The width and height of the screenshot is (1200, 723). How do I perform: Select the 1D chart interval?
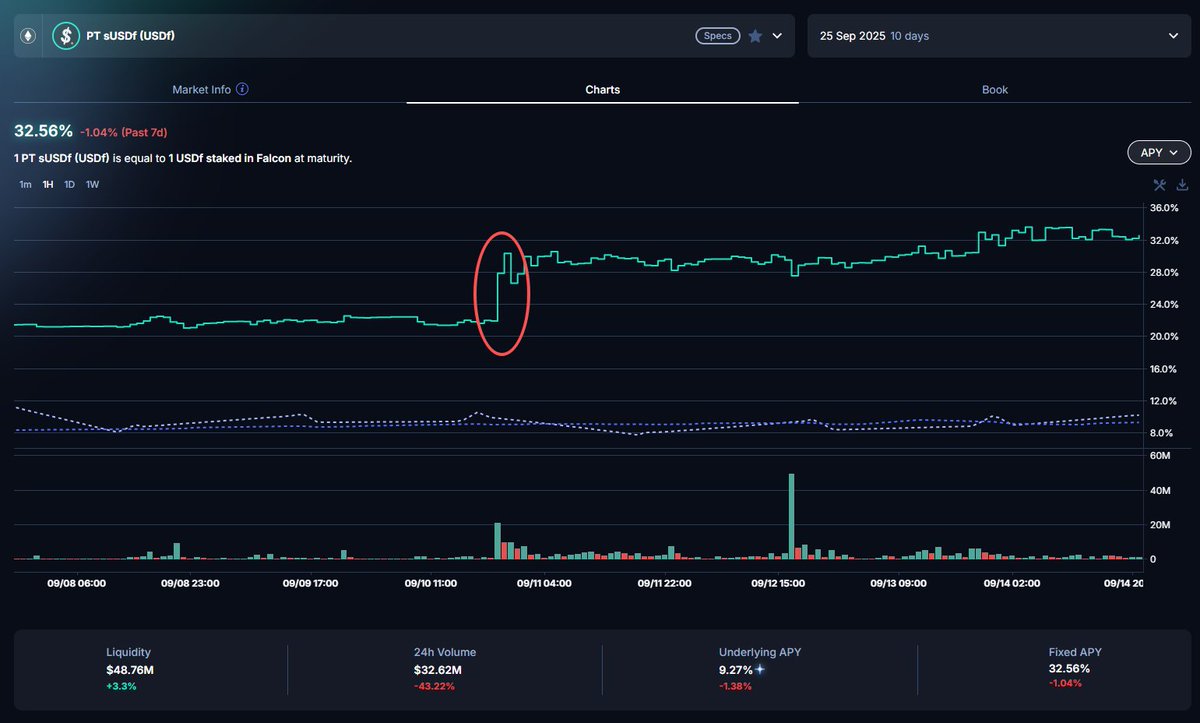70,185
